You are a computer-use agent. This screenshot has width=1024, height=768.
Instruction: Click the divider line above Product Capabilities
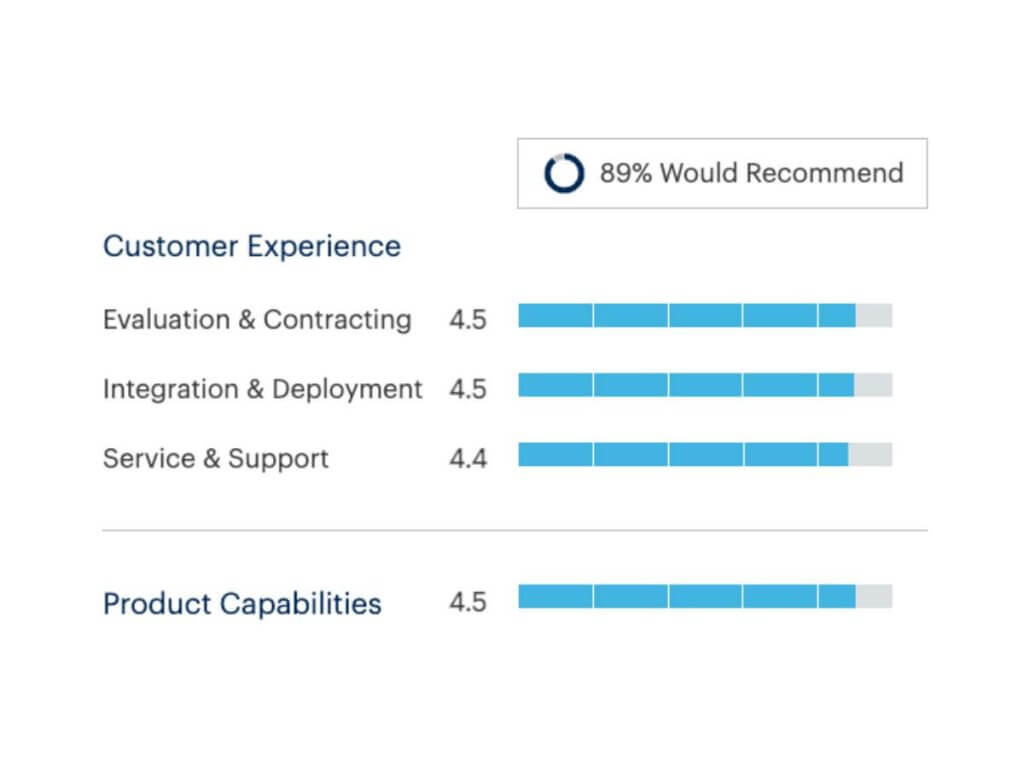(515, 530)
